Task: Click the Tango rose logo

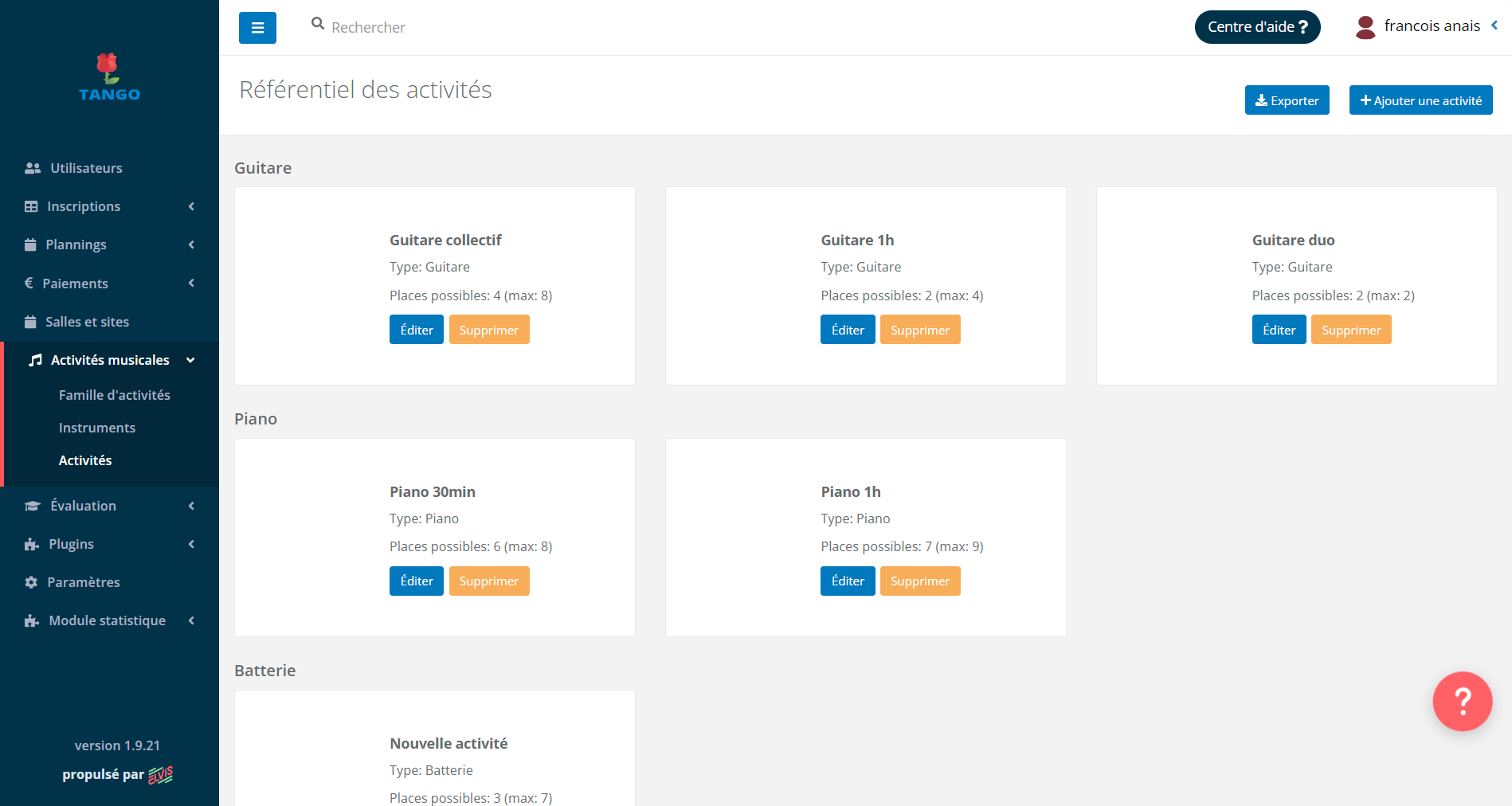Action: 109,77
